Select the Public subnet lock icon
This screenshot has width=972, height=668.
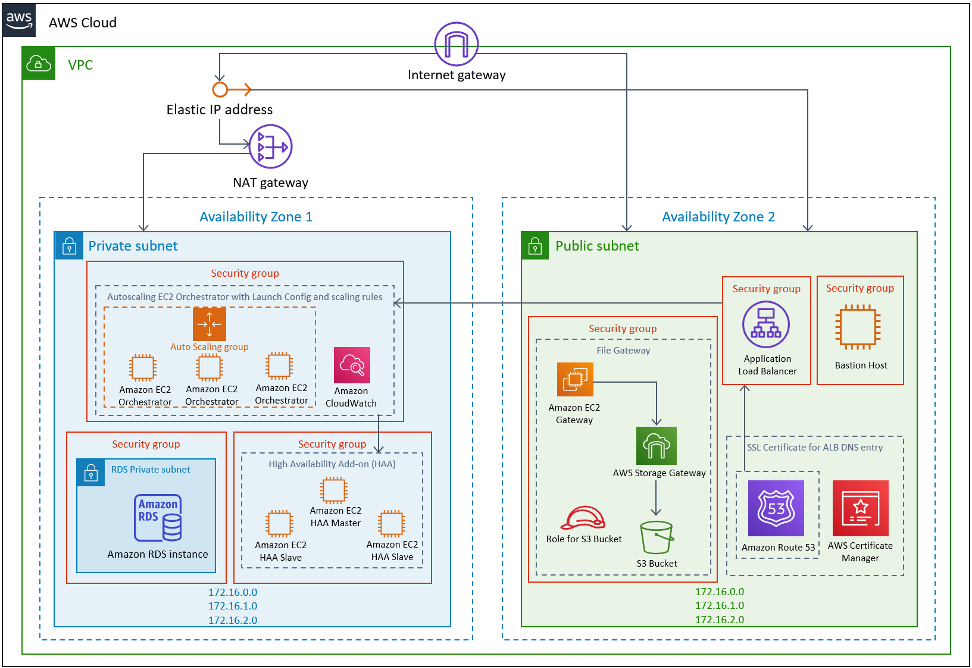click(x=535, y=246)
